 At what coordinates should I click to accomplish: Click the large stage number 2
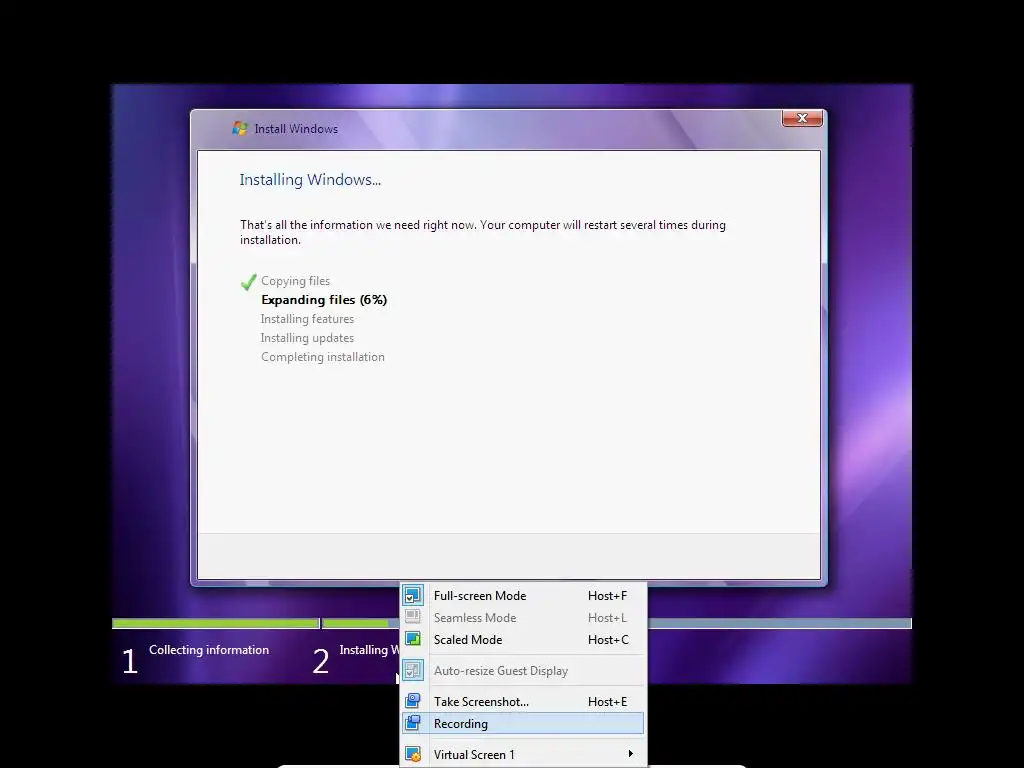(321, 661)
